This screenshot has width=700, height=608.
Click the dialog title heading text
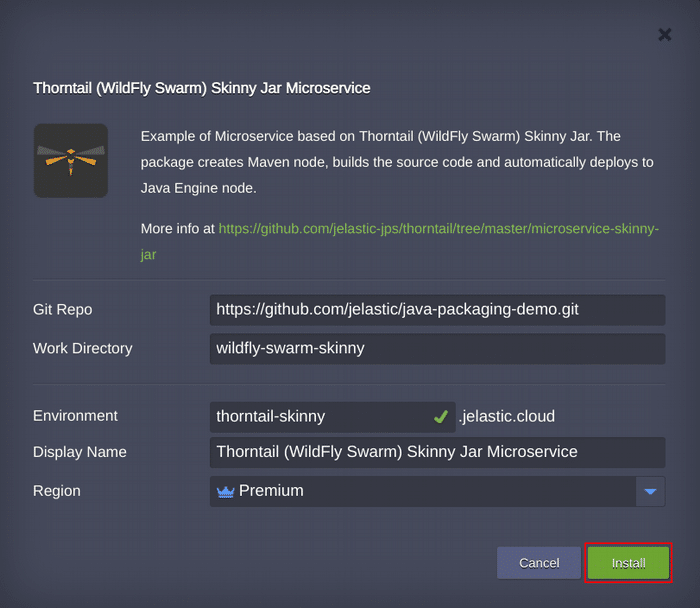point(202,88)
